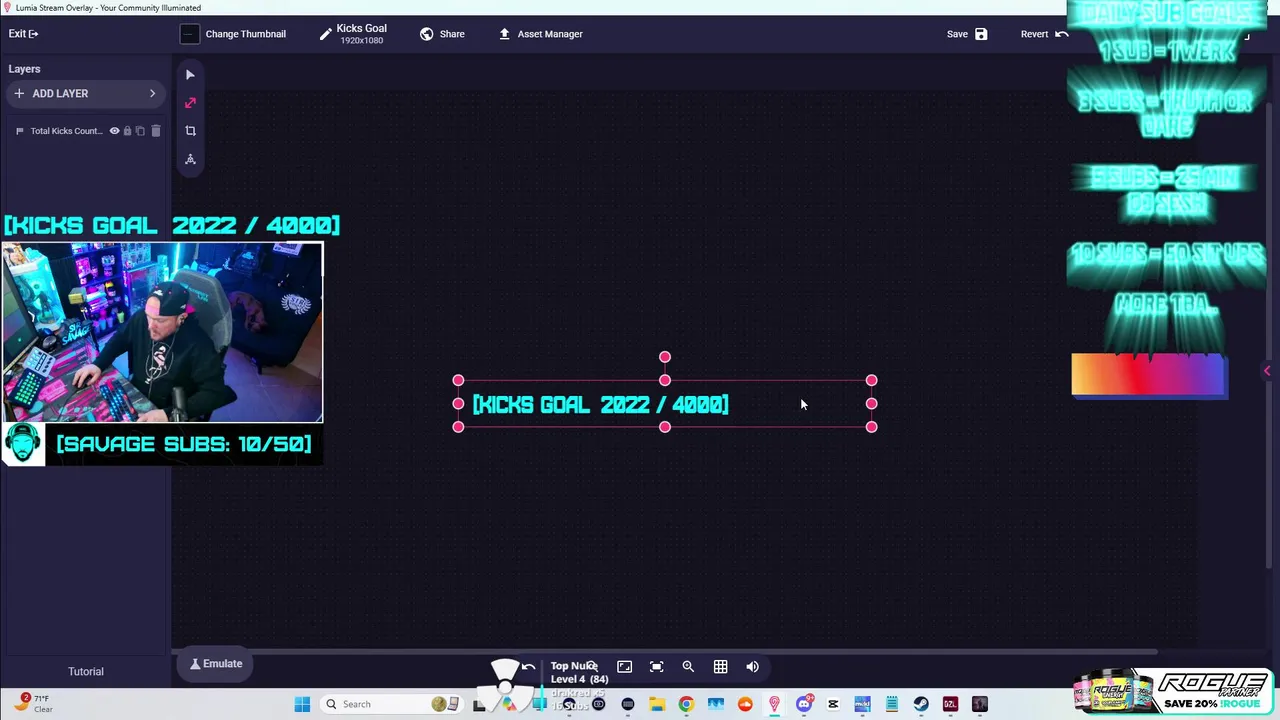Open Google Chrome from taskbar
This screenshot has width=1280, height=720.
tap(686, 704)
